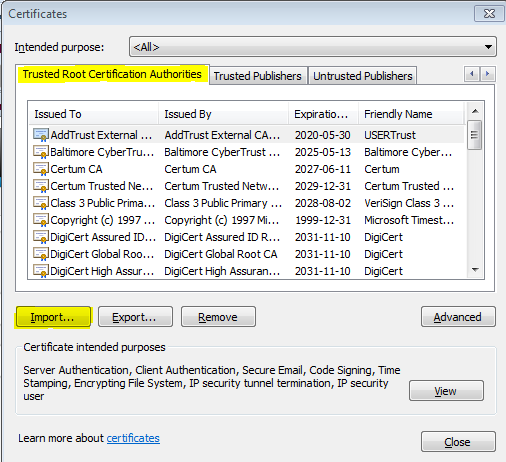Viewport: 506px width, 462px height.
Task: Click the Import... button
Action: pyautogui.click(x=53, y=317)
